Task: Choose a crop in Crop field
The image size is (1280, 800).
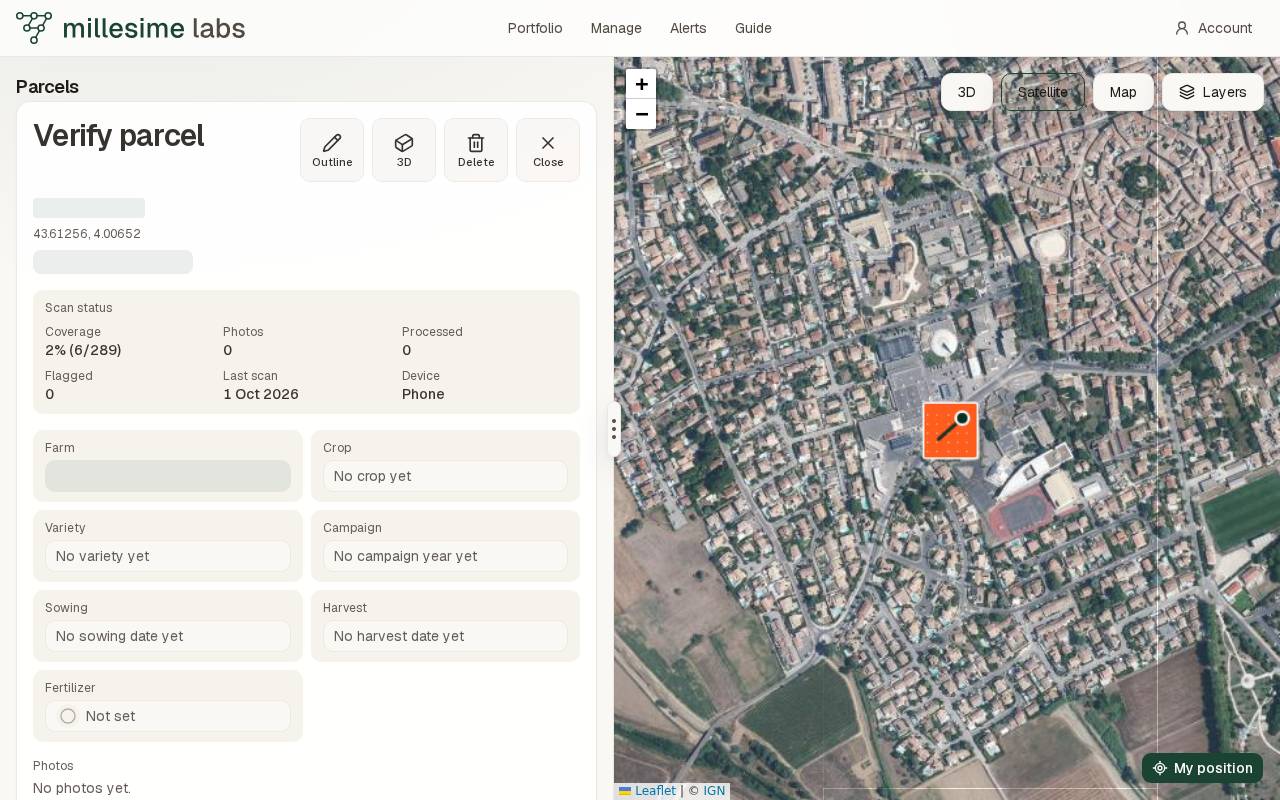Action: pos(445,476)
